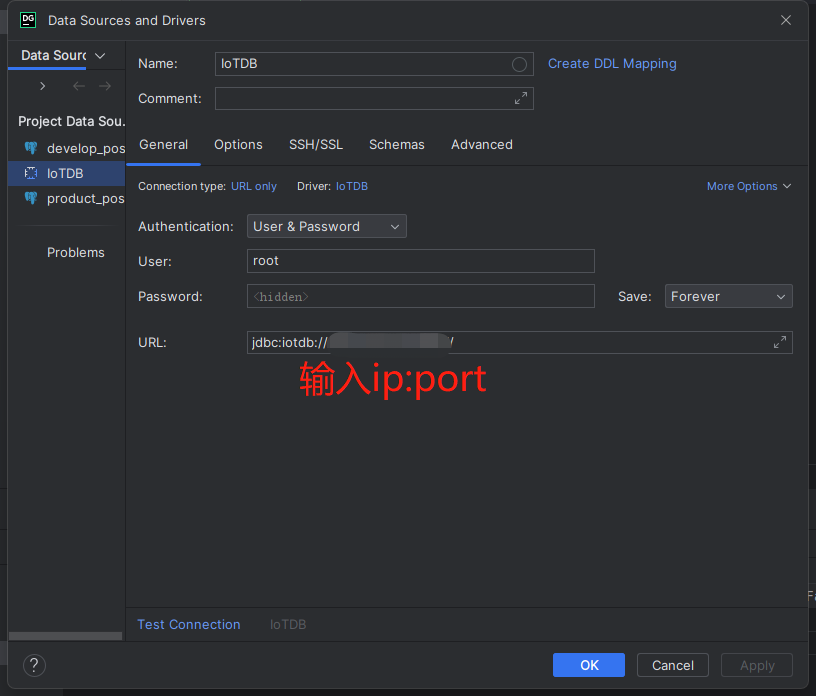Click the URL field with jdbc:iotdb
Image resolution: width=816 pixels, height=696 pixels.
(x=520, y=343)
